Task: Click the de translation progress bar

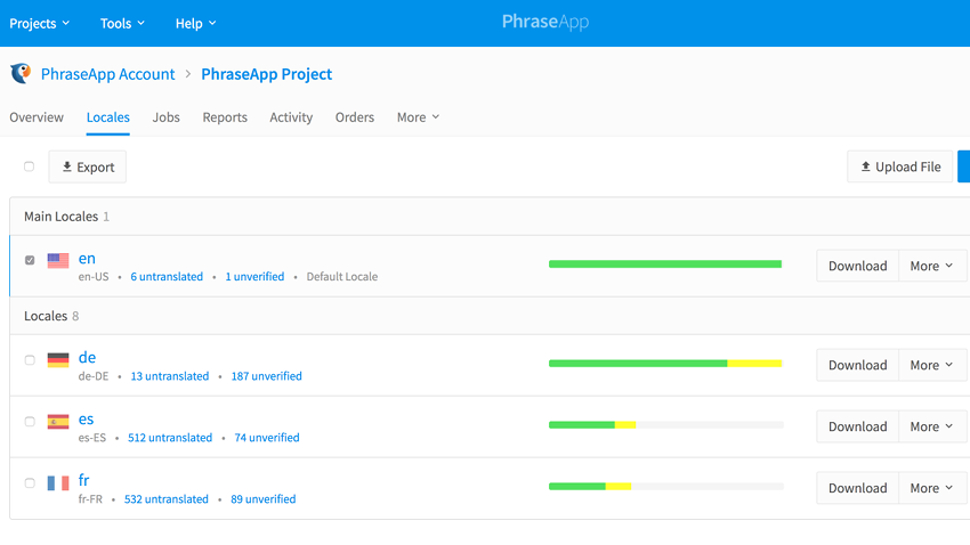Action: tap(666, 363)
